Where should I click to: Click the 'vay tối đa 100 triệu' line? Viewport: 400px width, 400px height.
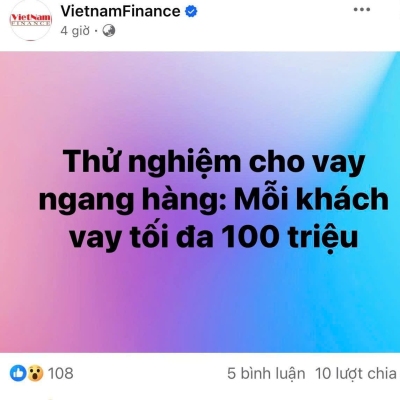point(213,236)
